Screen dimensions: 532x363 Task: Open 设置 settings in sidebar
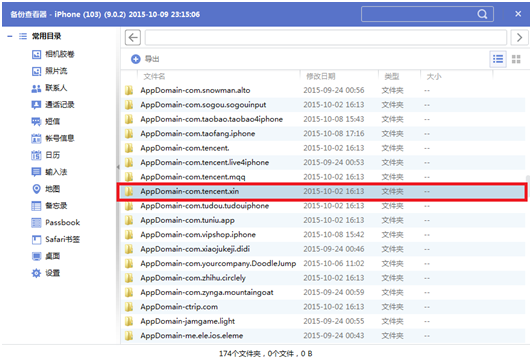pyautogui.click(x=46, y=273)
